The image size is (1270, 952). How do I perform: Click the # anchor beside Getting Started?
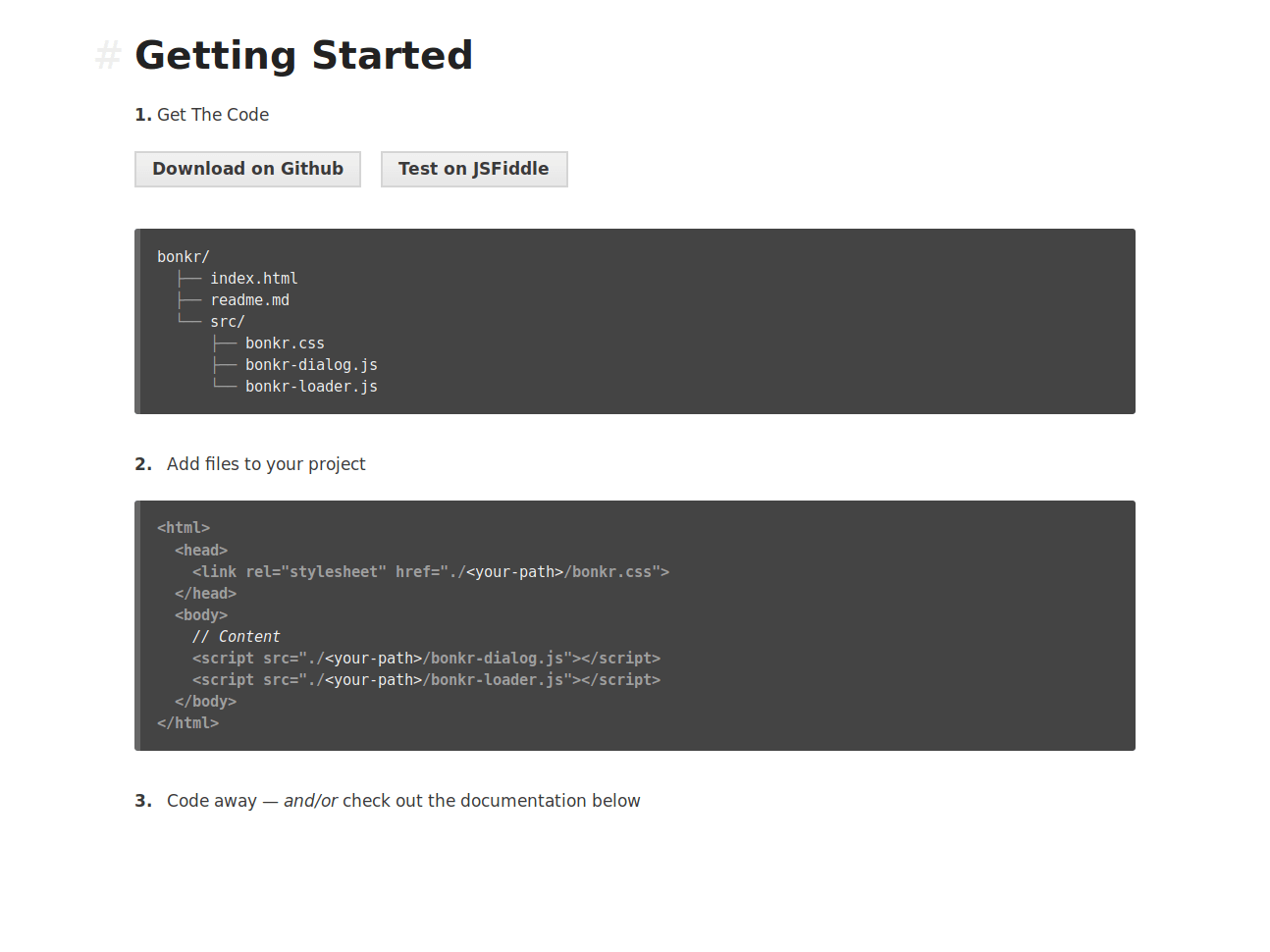click(108, 56)
